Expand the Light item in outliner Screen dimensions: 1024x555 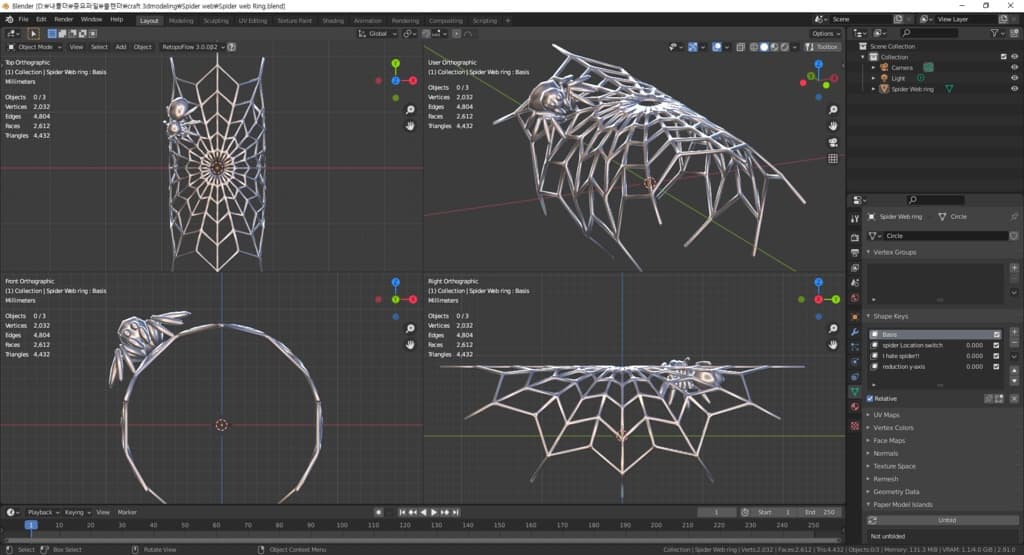point(873,78)
